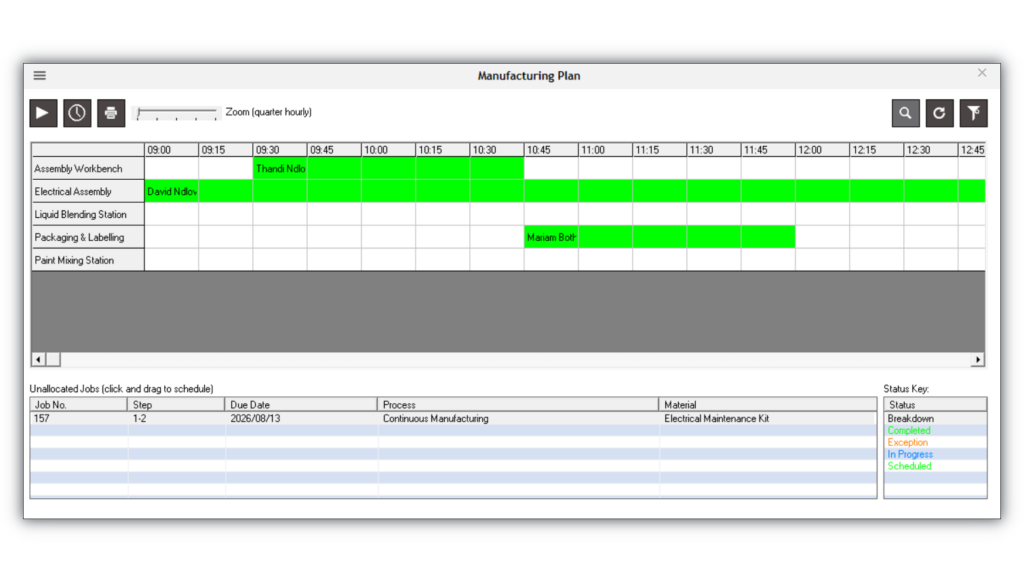1024x583 pixels.
Task: Click the scroll right arrow
Action: click(x=978, y=360)
